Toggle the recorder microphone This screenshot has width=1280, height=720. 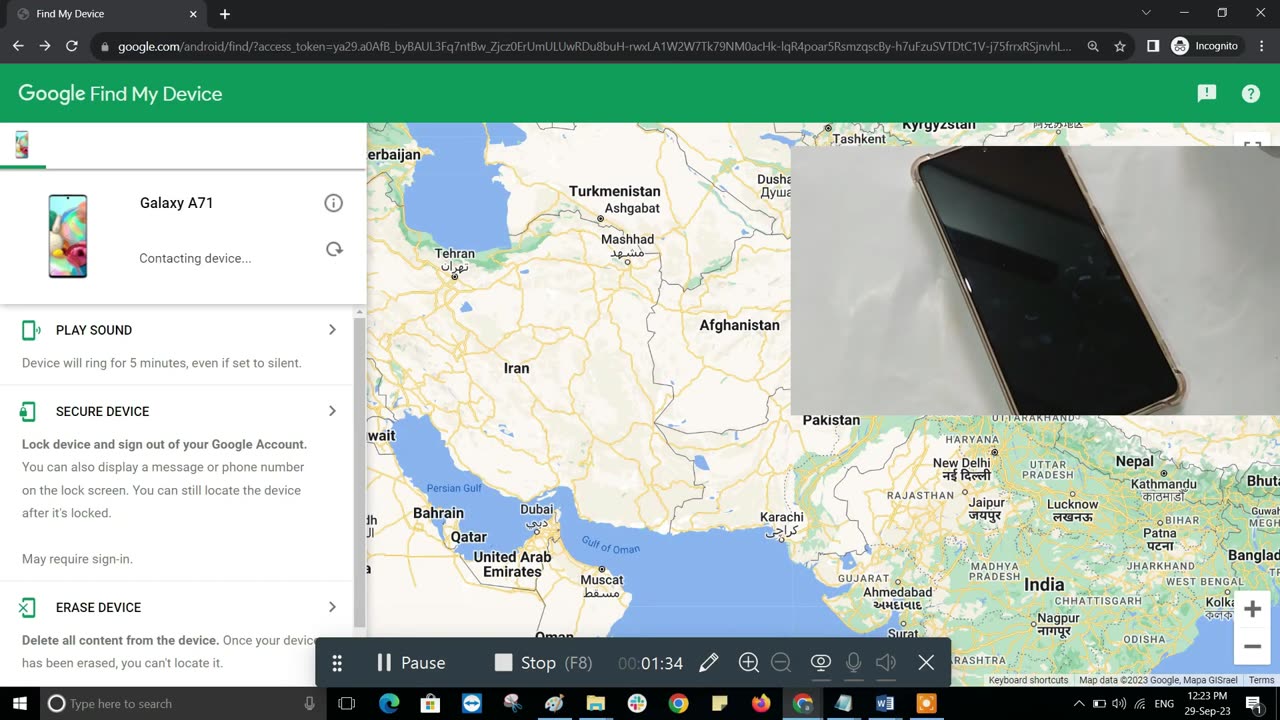[853, 663]
